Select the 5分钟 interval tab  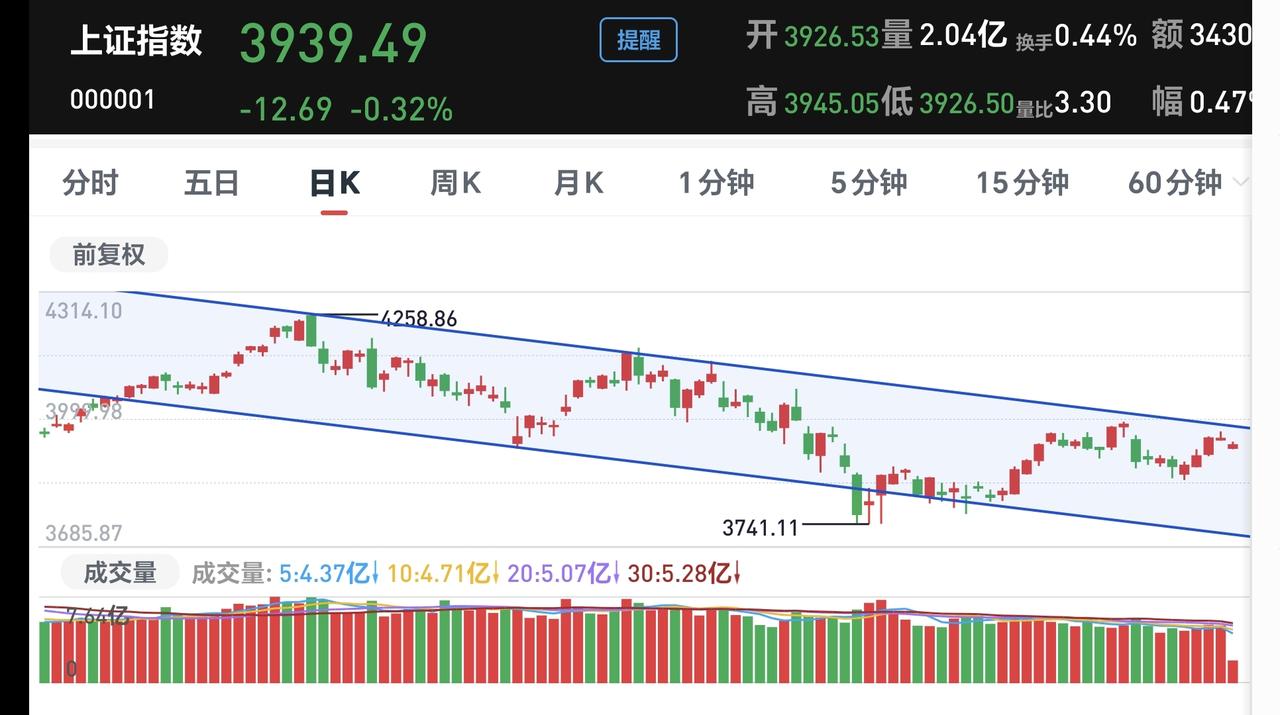coord(868,183)
